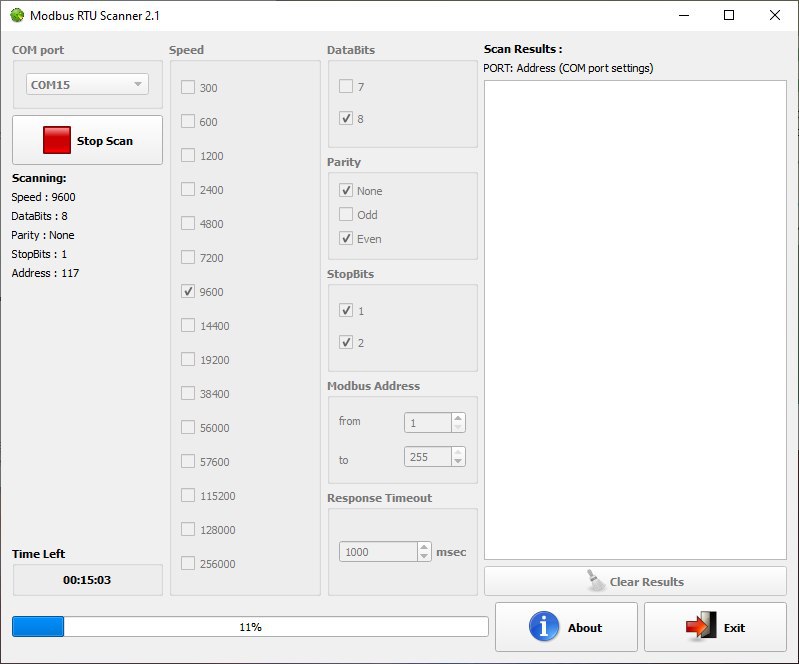Viewport: 799px width, 664px height.
Task: Click the Modbus RTU Scanner title icon
Action: click(x=17, y=15)
